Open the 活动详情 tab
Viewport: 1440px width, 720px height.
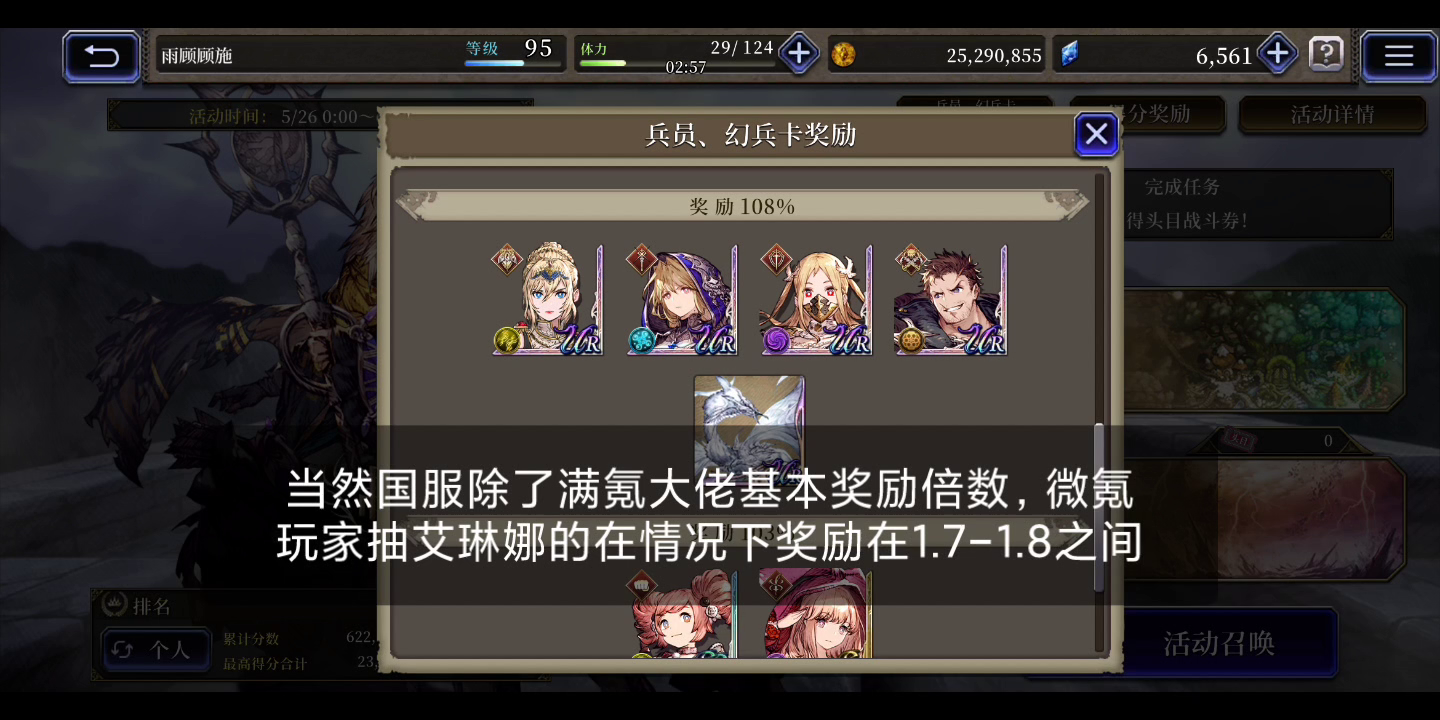[1332, 115]
